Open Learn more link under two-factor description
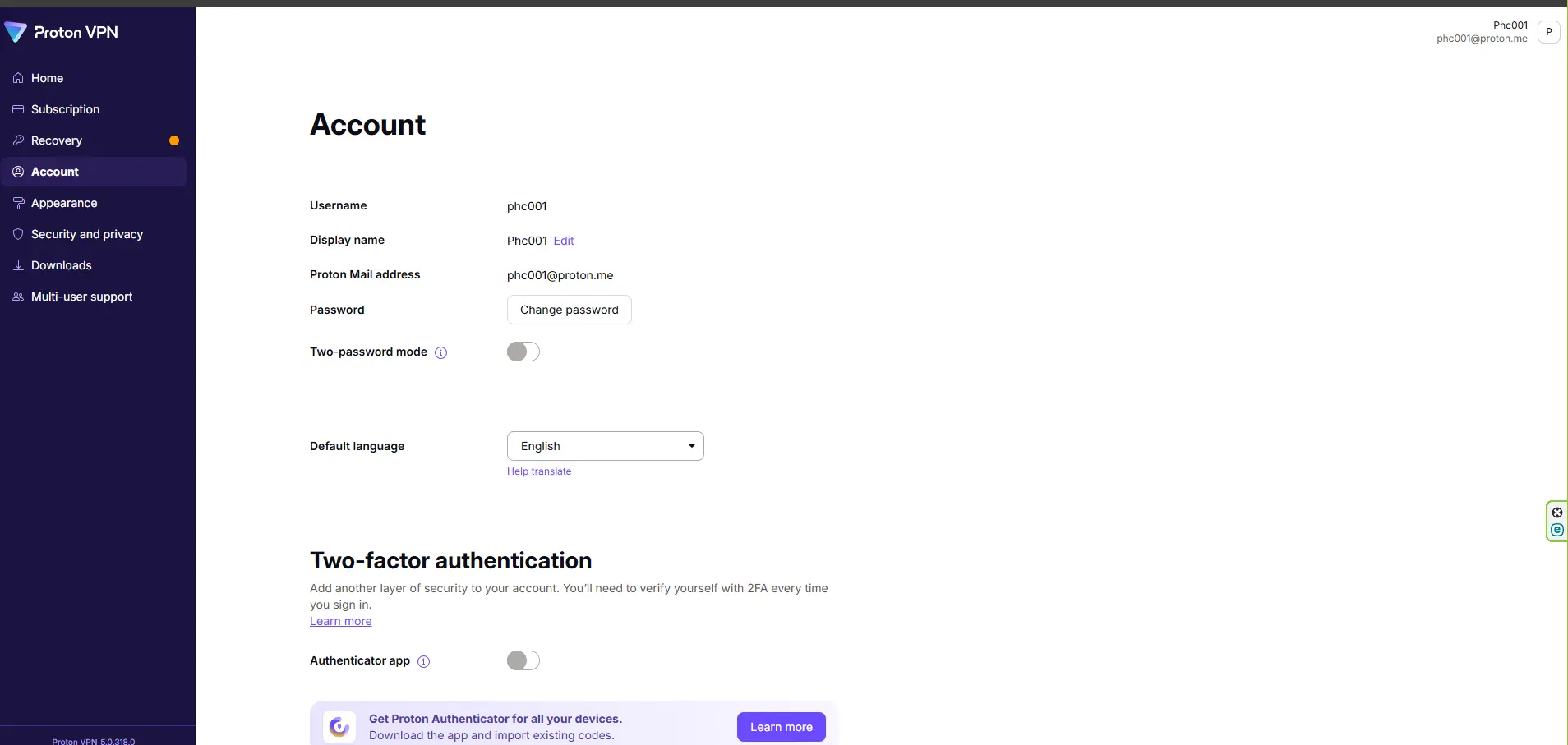Viewport: 1568px width, 745px height. (341, 621)
